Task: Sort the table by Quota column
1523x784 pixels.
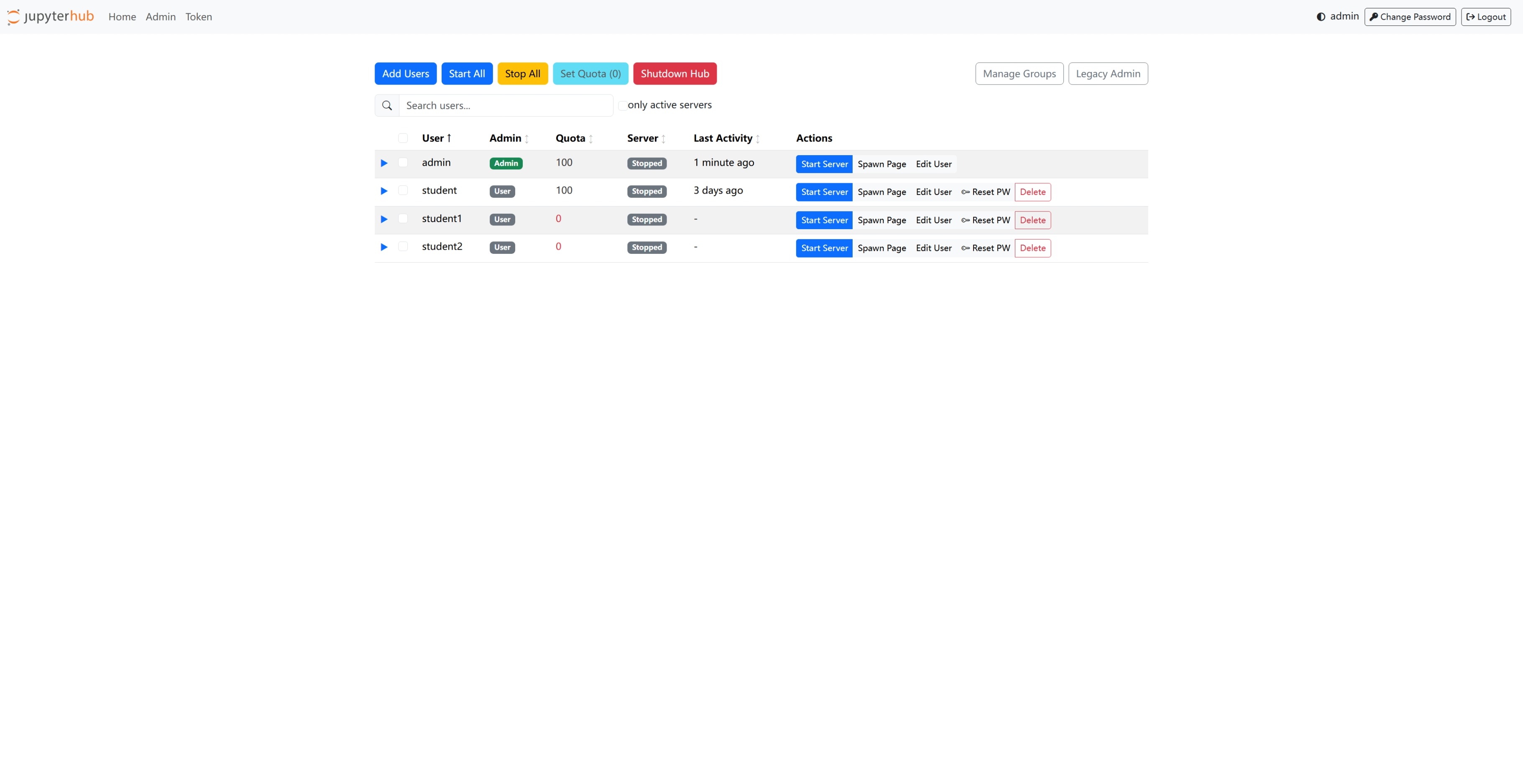Action: click(572, 138)
